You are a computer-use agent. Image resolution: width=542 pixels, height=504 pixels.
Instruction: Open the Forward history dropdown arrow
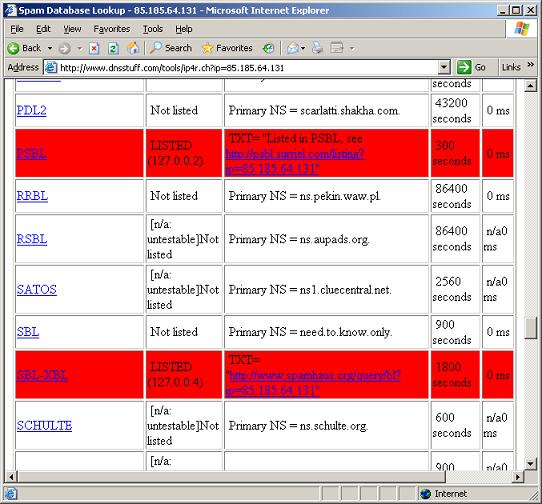pyautogui.click(x=80, y=48)
